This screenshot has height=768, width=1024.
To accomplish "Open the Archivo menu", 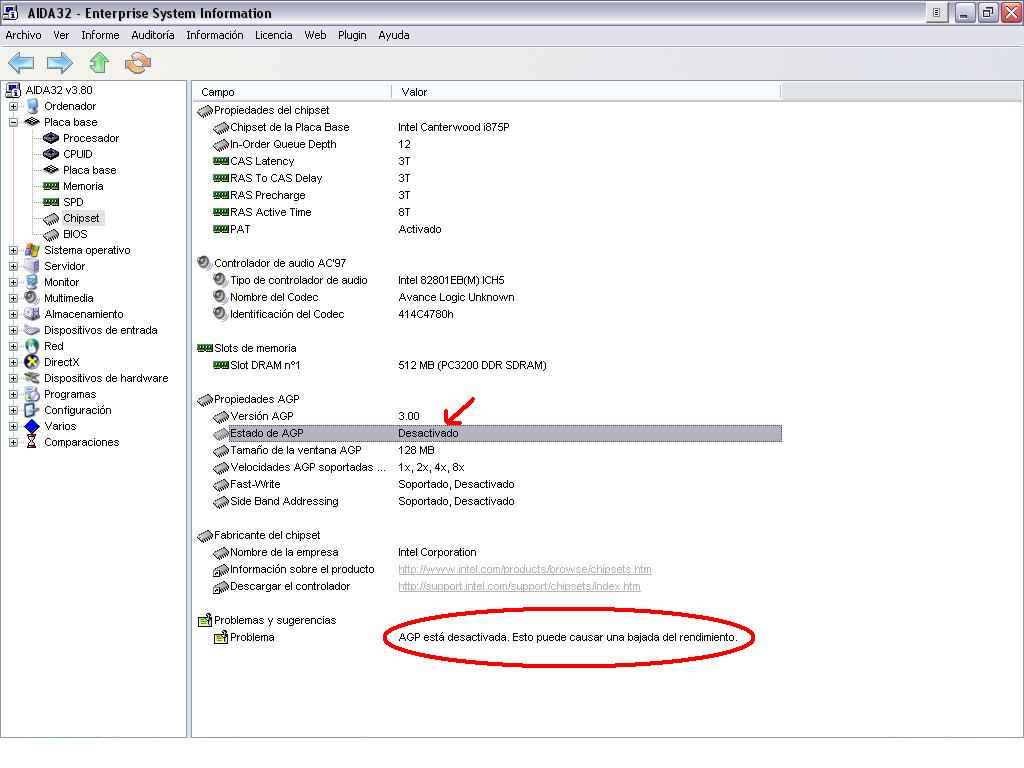I will click(24, 35).
